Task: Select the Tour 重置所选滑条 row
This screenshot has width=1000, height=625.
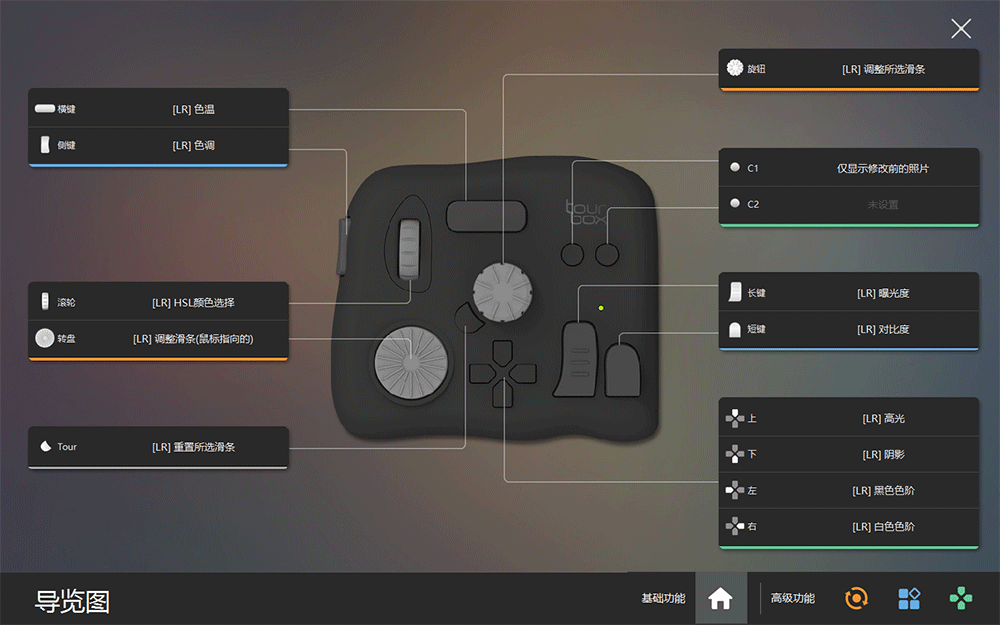Action: [158, 446]
